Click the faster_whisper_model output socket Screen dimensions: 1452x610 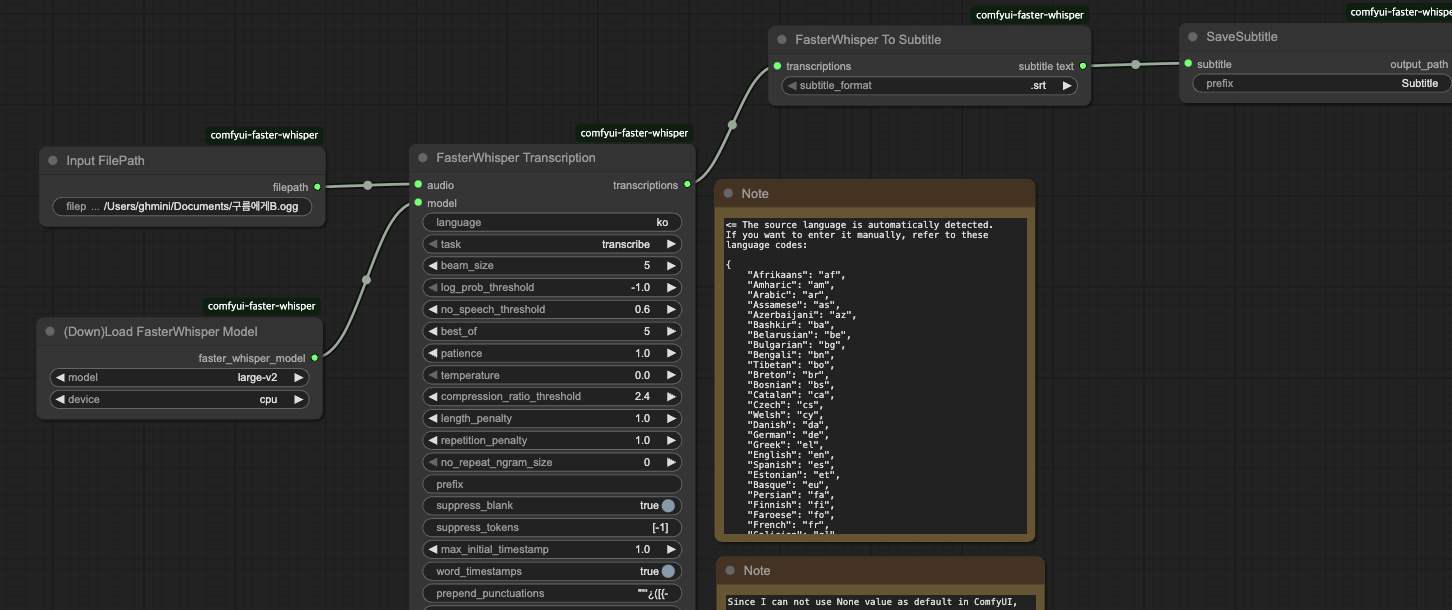tap(314, 358)
